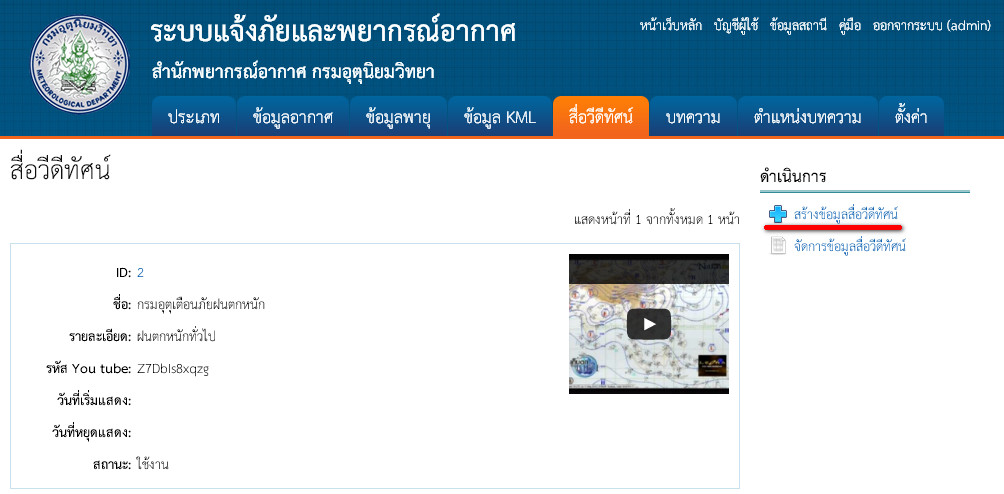Click the label สถานะ:

point(111,465)
